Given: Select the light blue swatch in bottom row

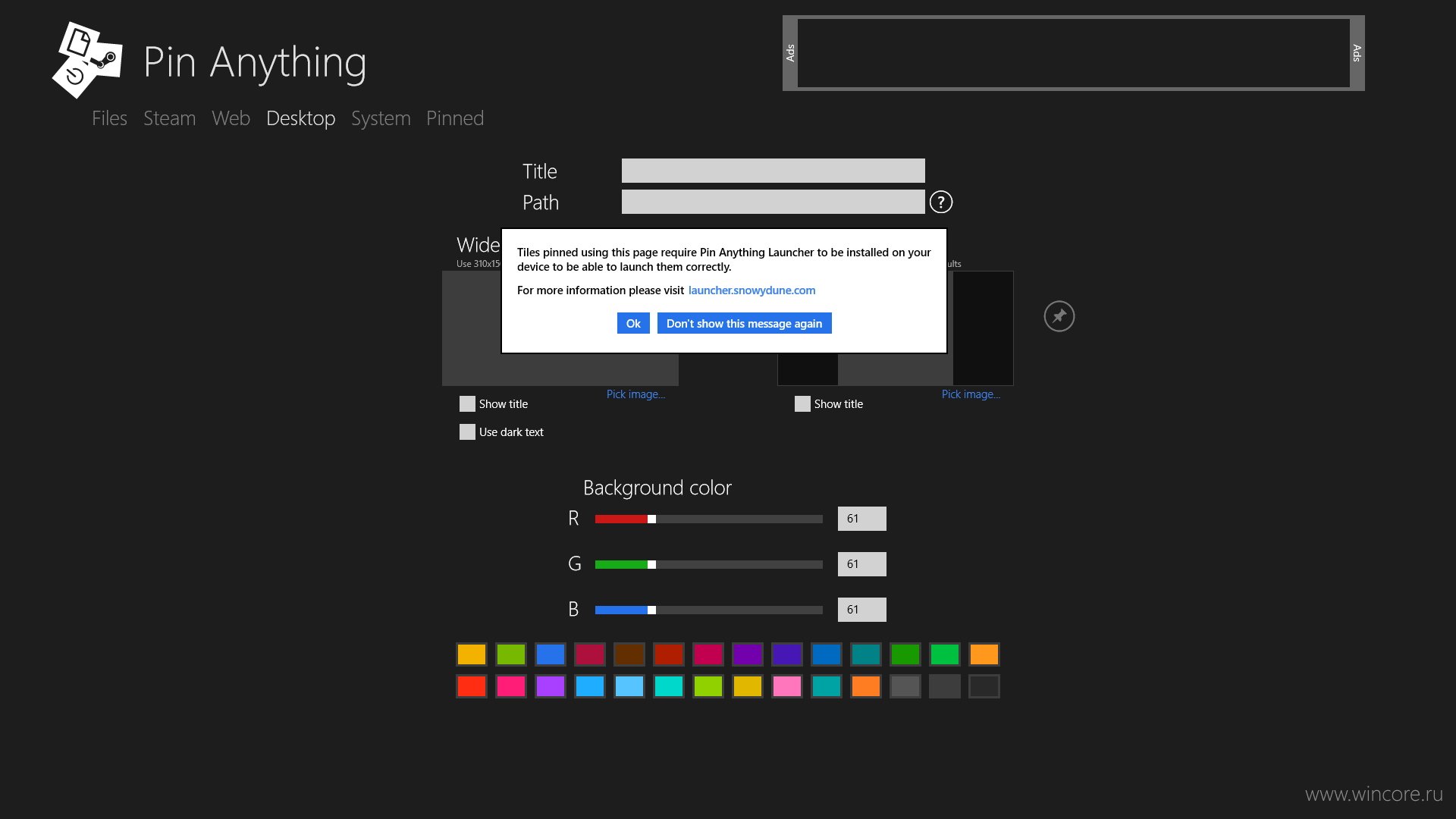Looking at the screenshot, I should point(629,686).
